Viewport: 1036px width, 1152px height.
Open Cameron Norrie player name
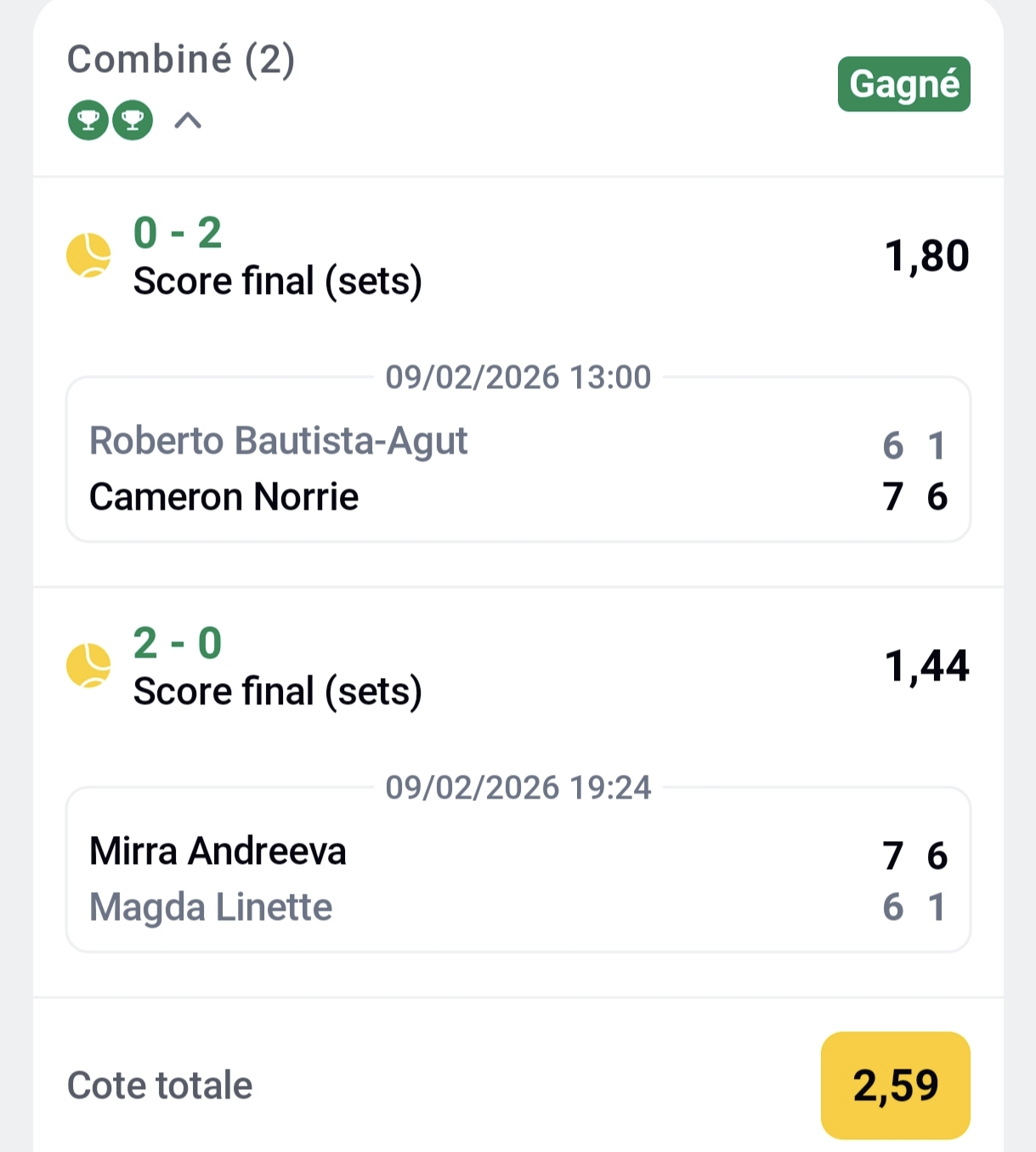pyautogui.click(x=224, y=497)
